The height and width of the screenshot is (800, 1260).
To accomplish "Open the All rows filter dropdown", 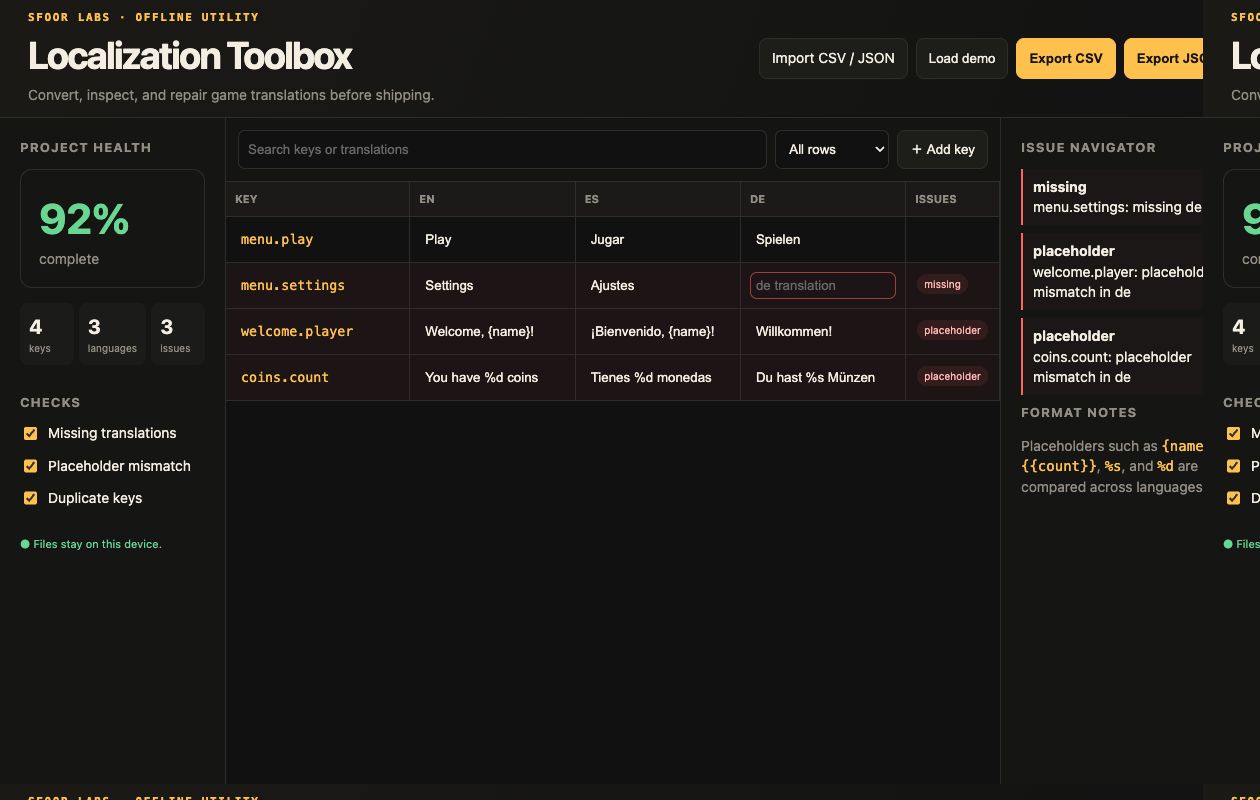I will click(x=832, y=149).
